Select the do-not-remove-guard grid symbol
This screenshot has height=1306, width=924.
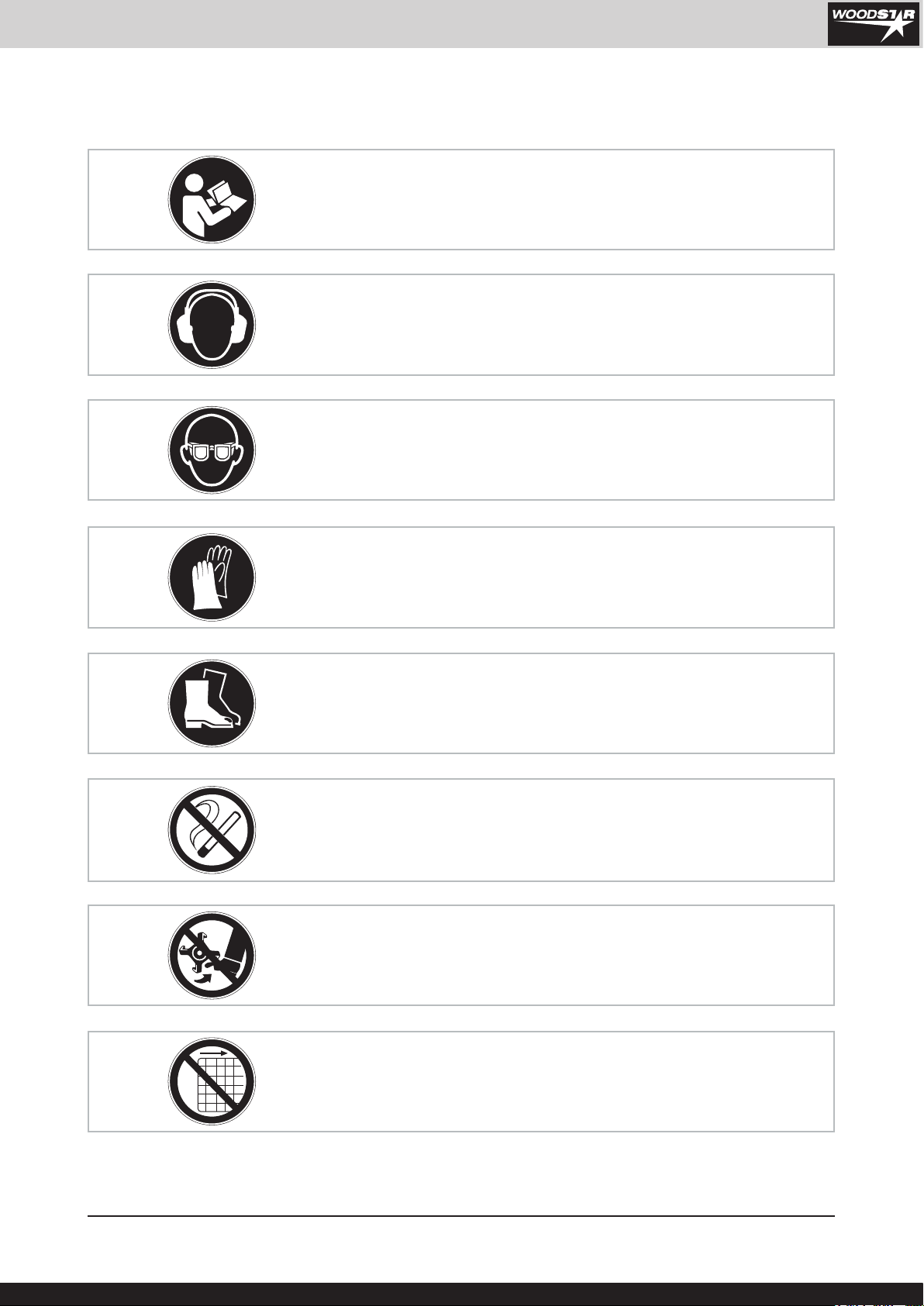coord(212,1082)
